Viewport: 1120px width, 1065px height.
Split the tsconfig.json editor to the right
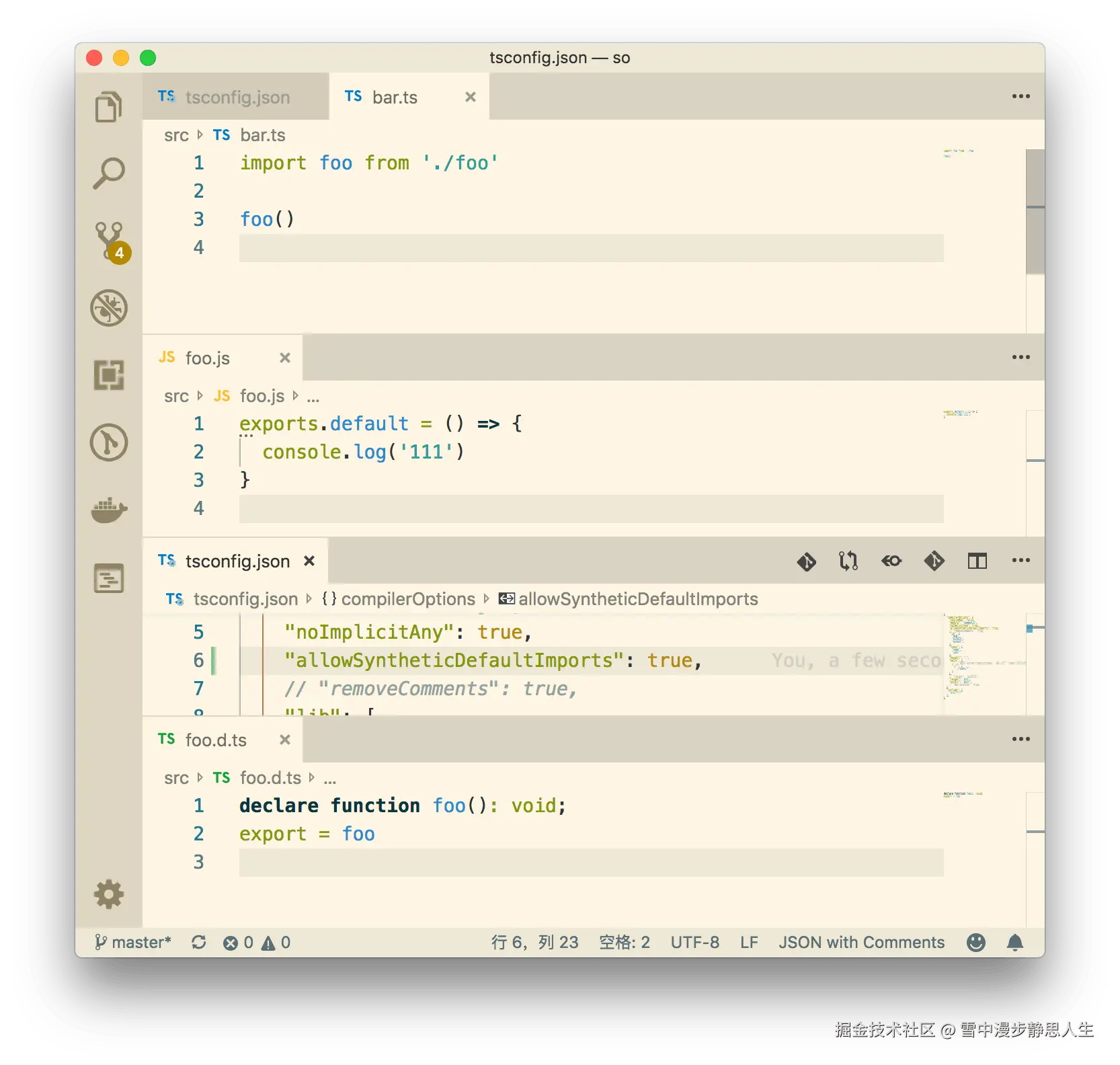click(x=977, y=561)
